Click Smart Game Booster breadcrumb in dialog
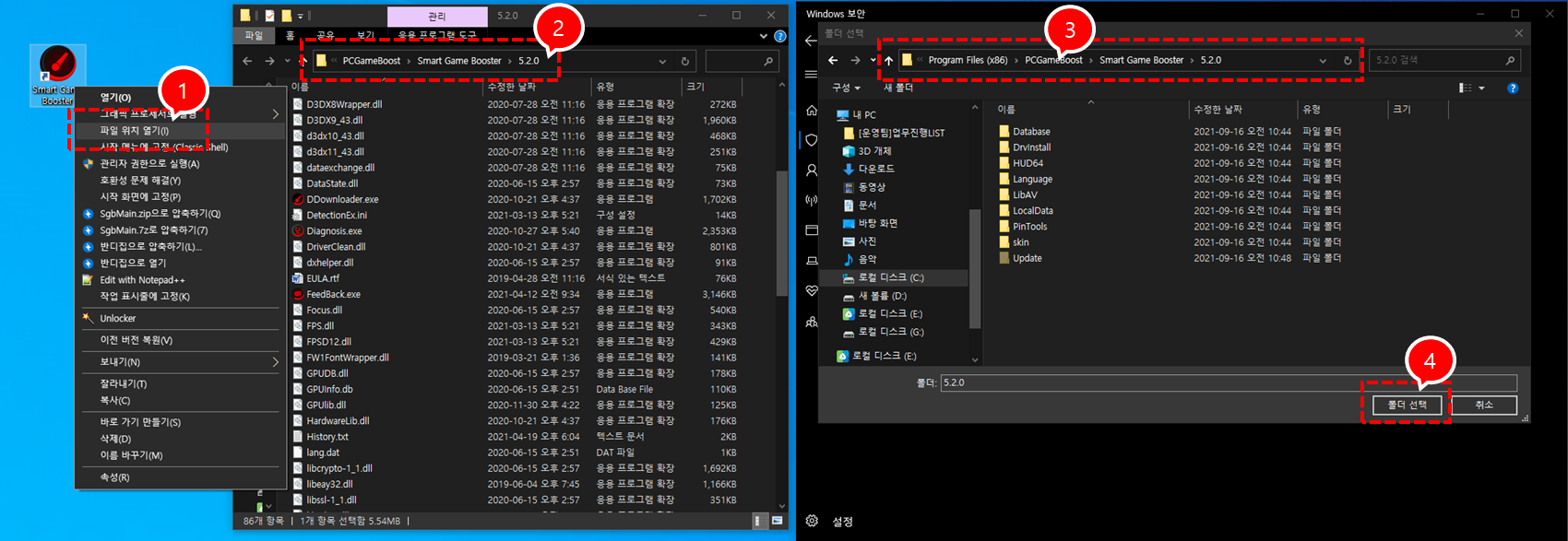The height and width of the screenshot is (541, 1568). [1141, 60]
